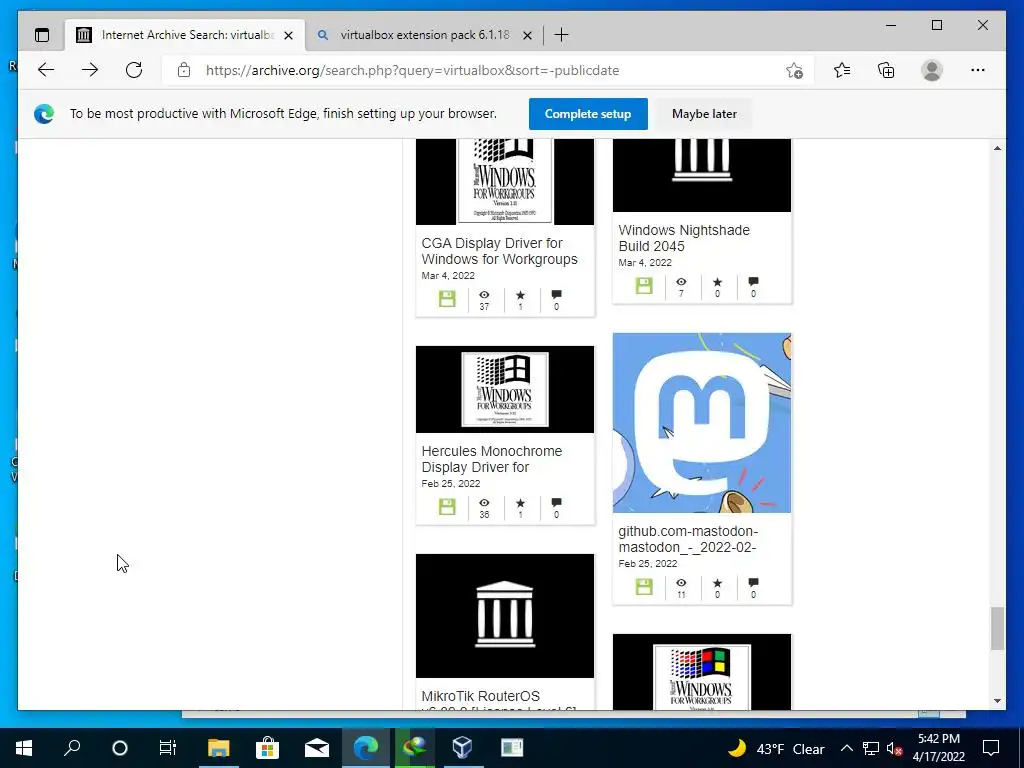Click the scrollbar up arrow

[x=997, y=148]
